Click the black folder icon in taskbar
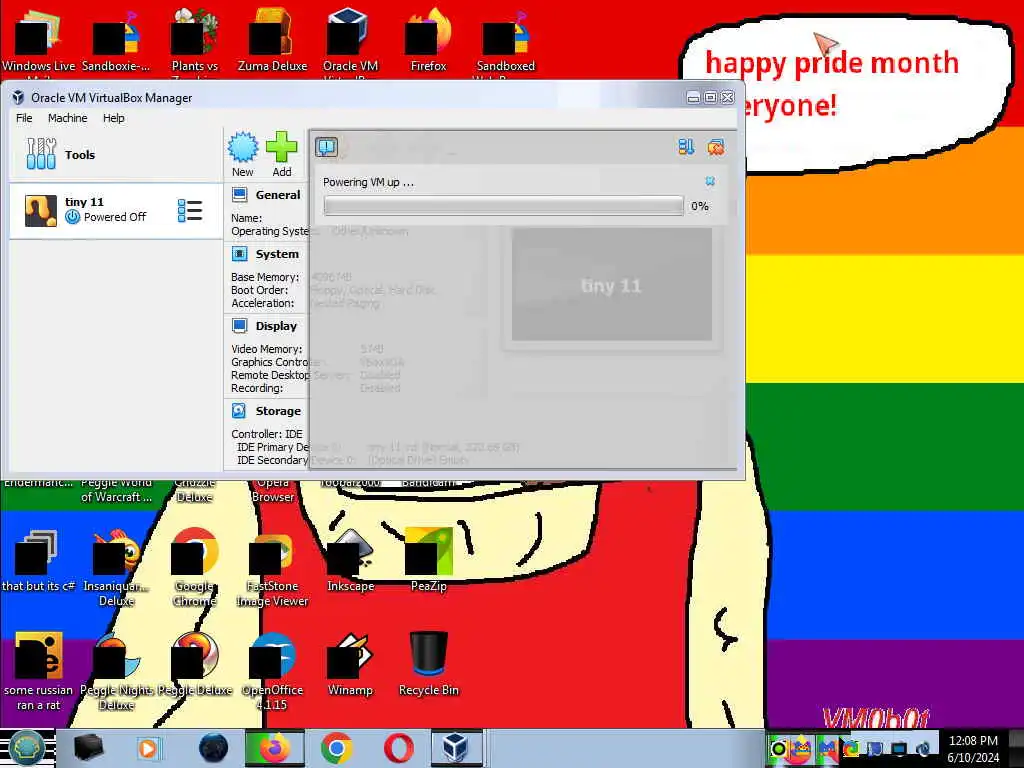The image size is (1024, 768). tap(88, 748)
